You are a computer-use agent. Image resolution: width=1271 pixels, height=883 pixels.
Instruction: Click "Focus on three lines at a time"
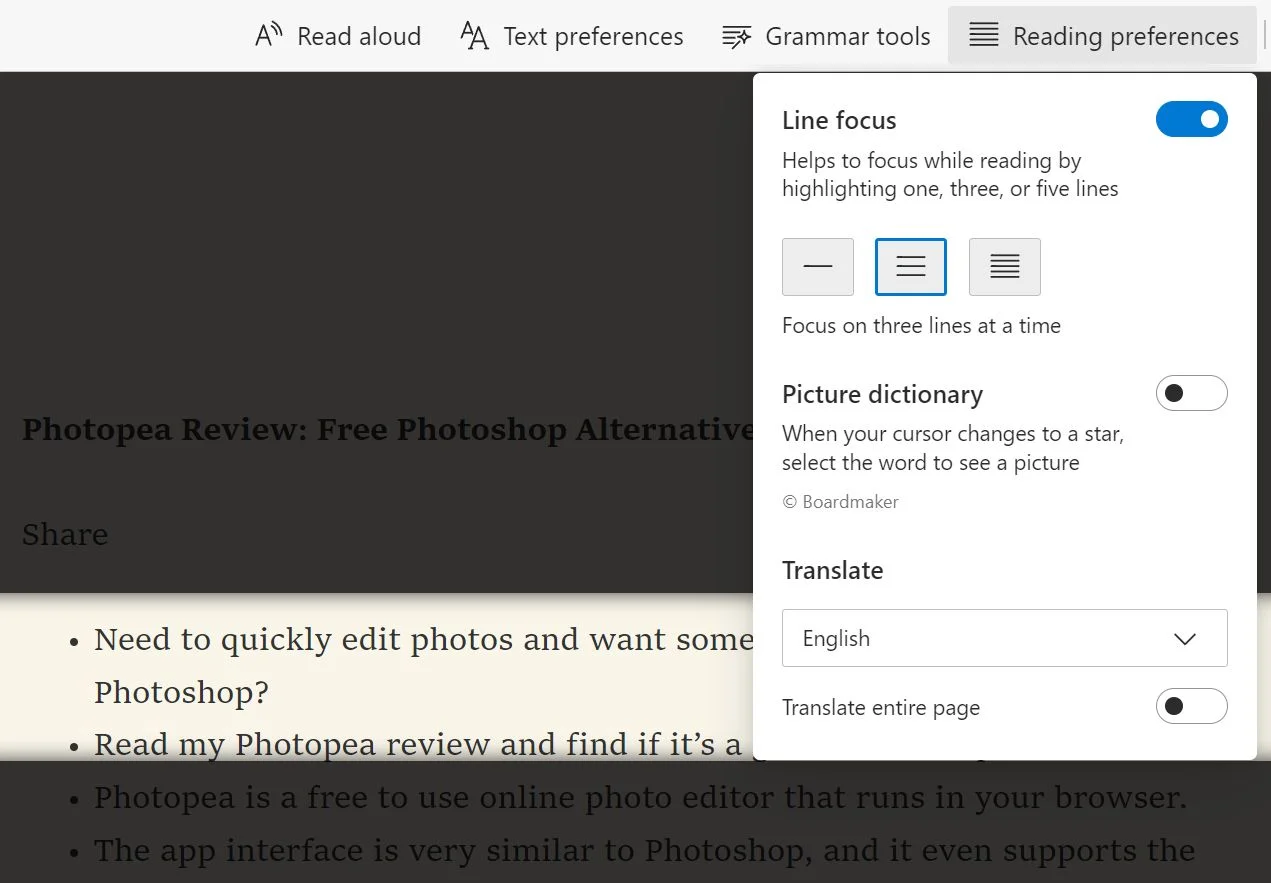coord(921,325)
